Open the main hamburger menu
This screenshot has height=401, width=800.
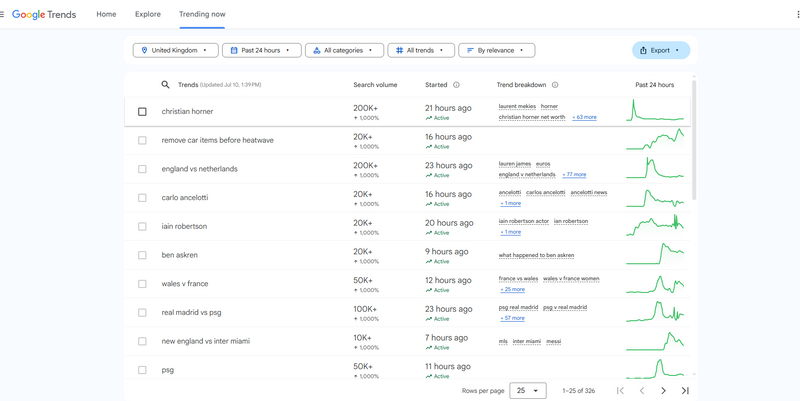2,14
